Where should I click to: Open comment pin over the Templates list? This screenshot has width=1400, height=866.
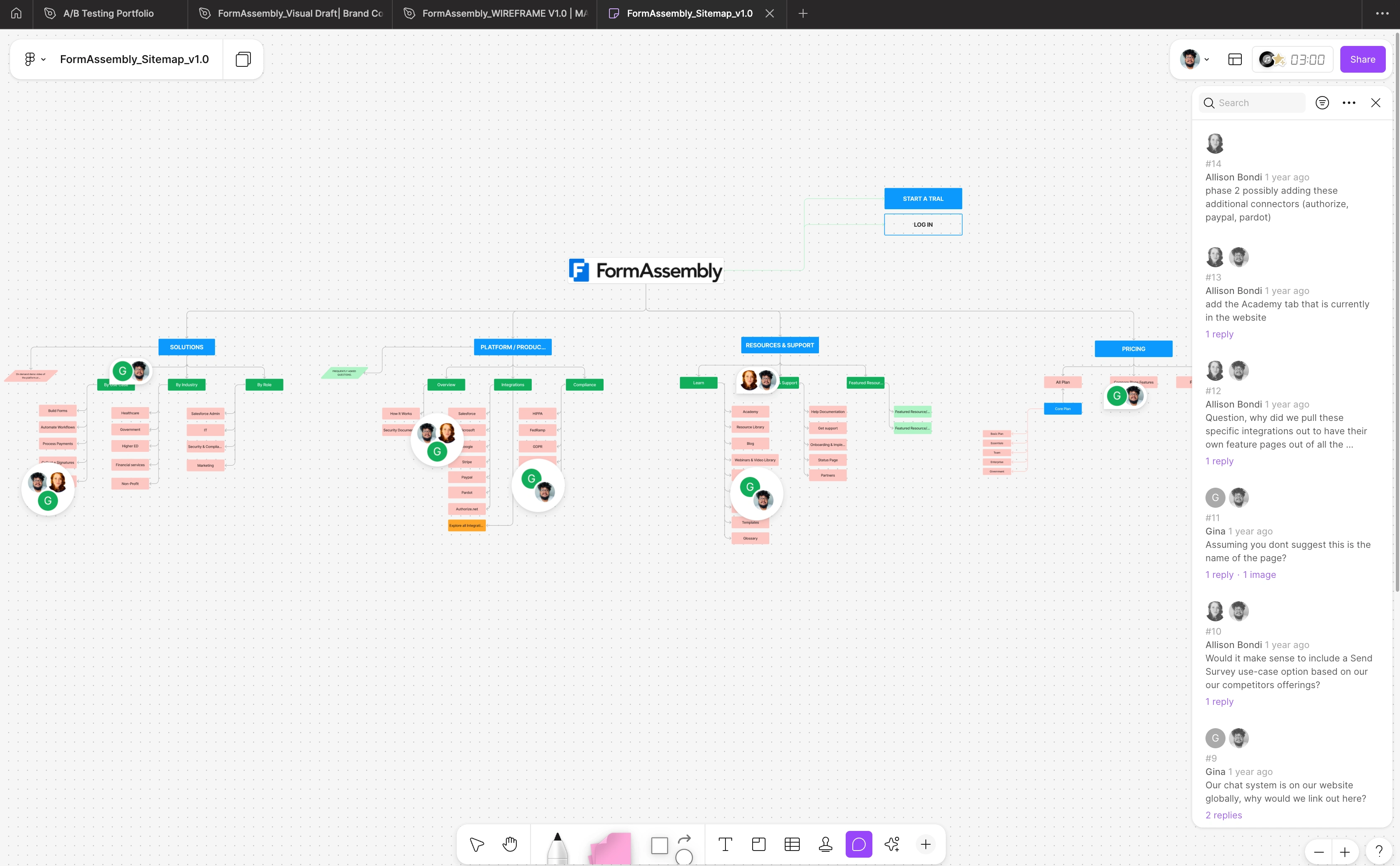pyautogui.click(x=756, y=493)
